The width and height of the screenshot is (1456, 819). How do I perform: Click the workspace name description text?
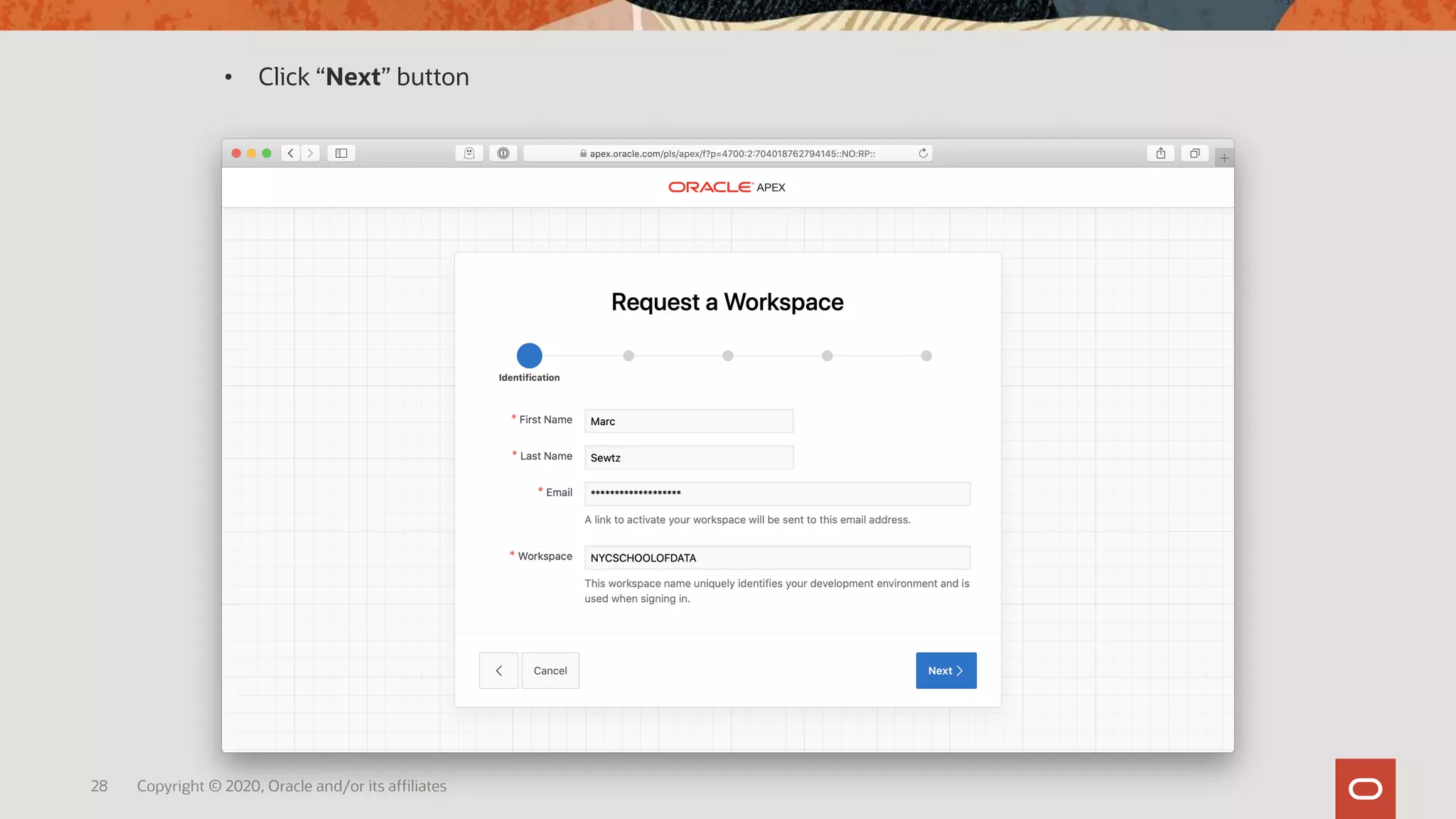[x=777, y=591]
